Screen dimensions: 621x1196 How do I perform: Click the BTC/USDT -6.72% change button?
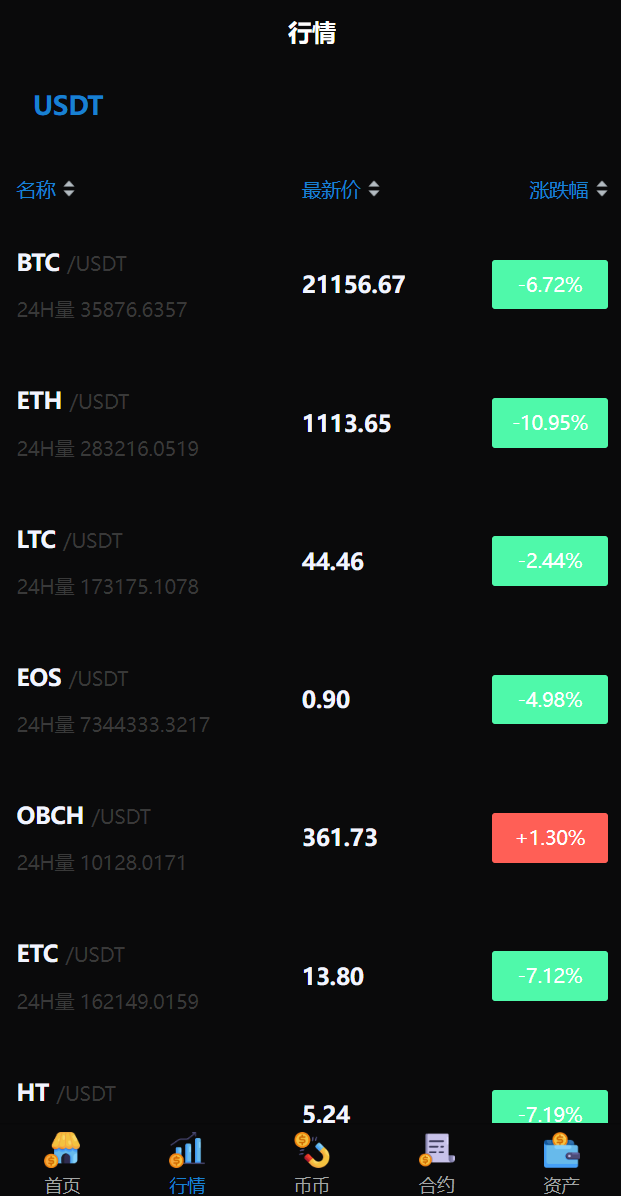(x=549, y=284)
